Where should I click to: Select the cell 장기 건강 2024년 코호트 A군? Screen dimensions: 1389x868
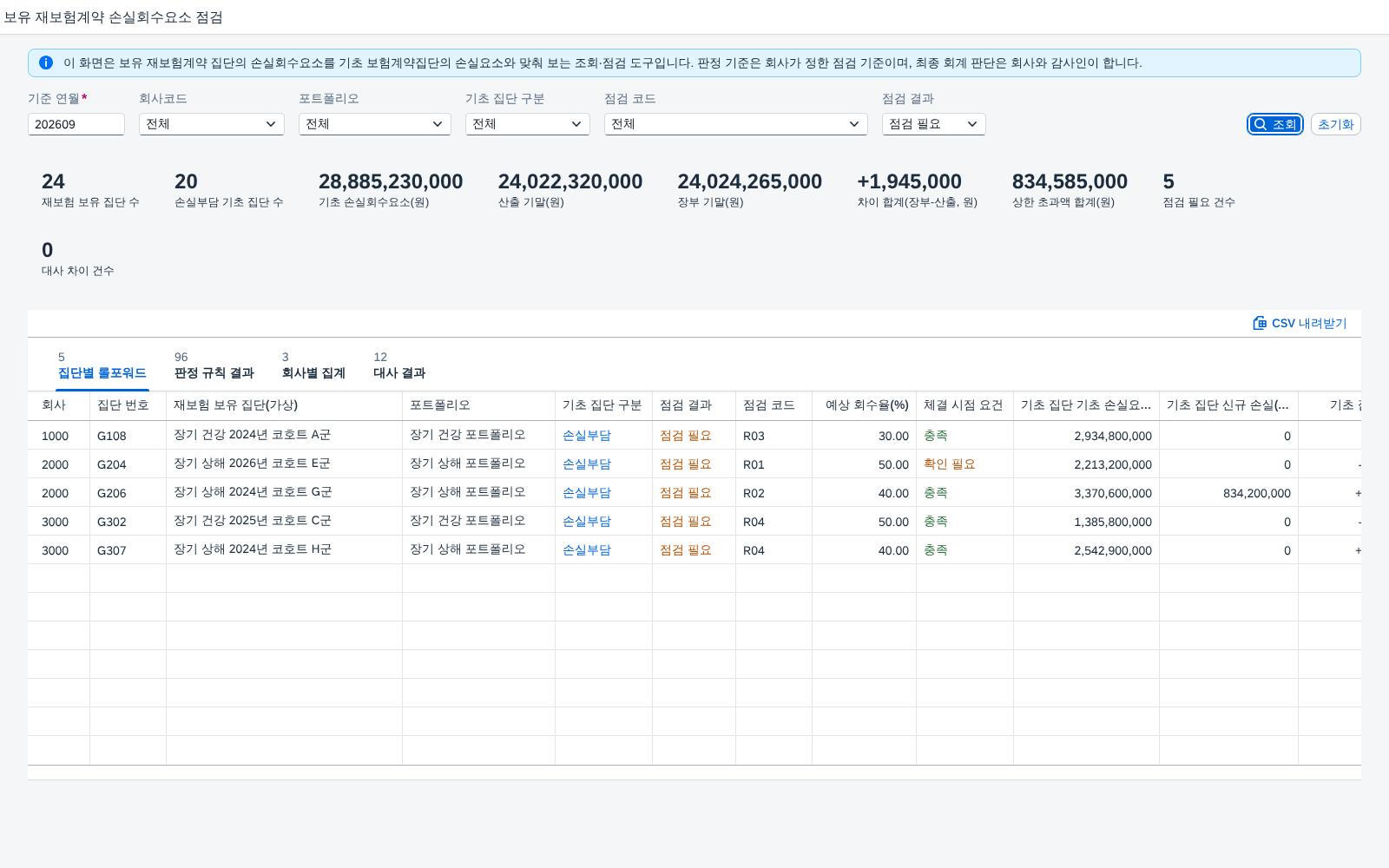coord(285,436)
